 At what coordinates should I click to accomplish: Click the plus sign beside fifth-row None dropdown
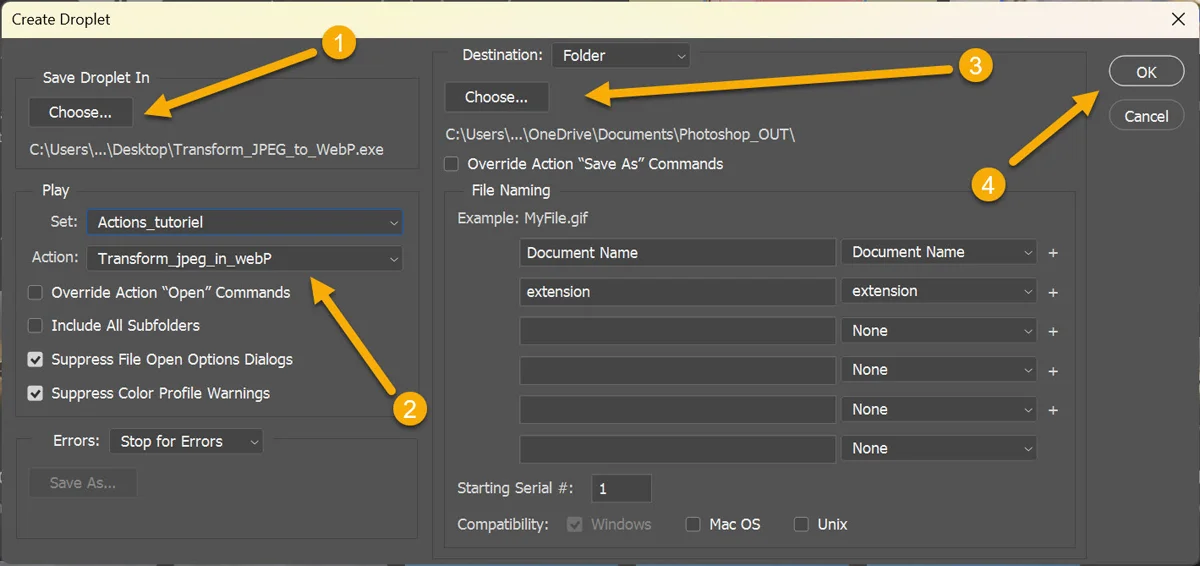click(1053, 410)
